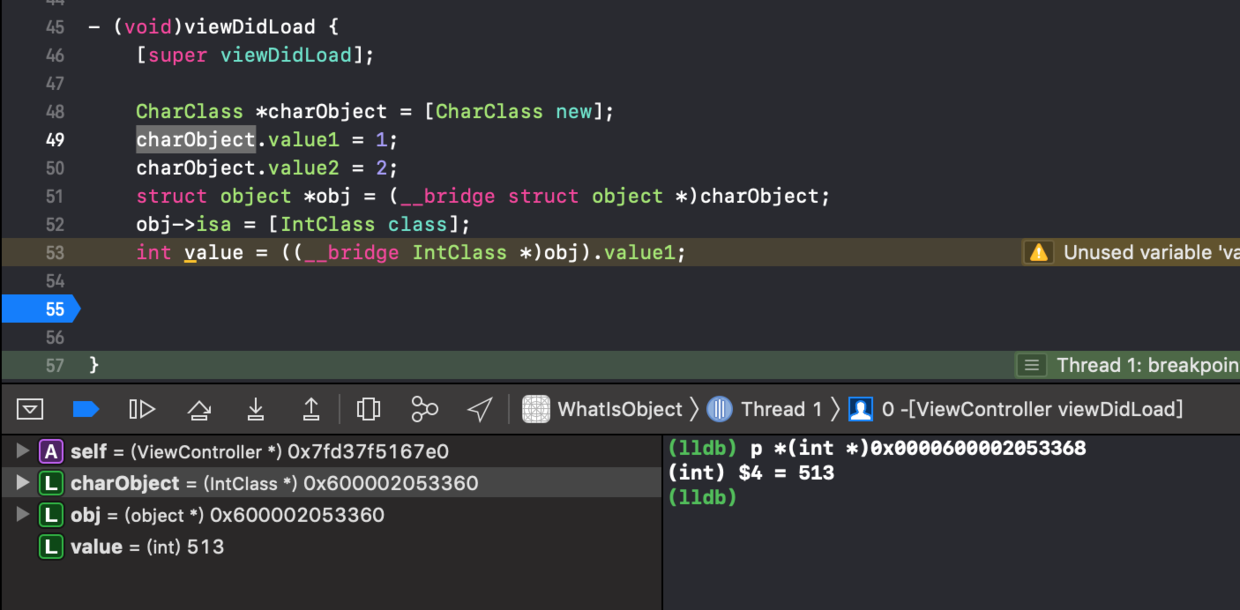
Task: Step into the function
Action: (255, 409)
